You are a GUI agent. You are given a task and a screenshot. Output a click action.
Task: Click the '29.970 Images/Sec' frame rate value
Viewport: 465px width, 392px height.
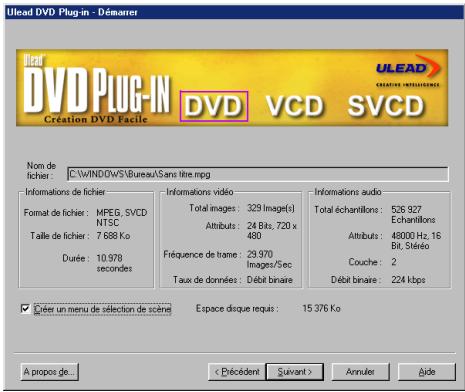pyautogui.click(x=269, y=259)
